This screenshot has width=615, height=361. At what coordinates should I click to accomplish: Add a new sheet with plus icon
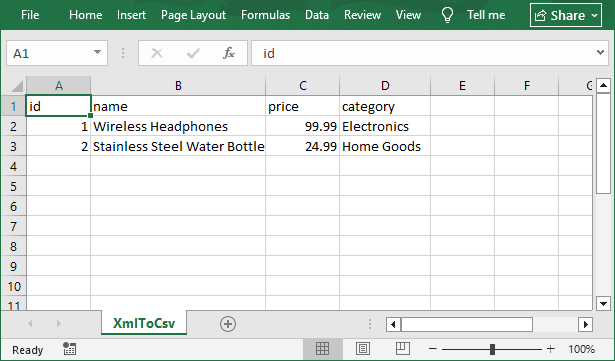click(228, 324)
